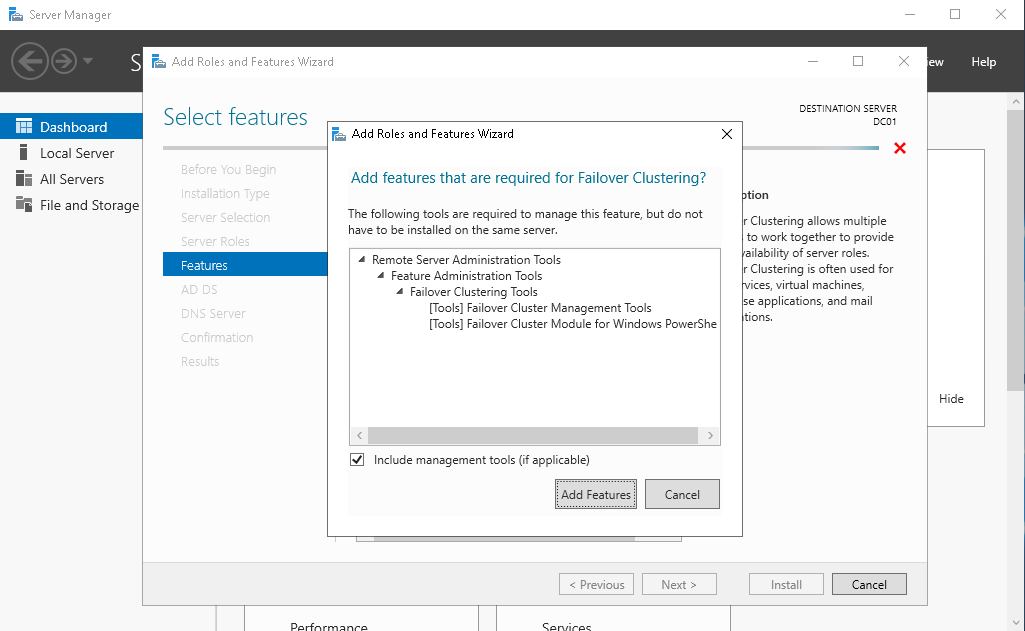
Task: Toggle Include management tools checkbox
Action: coord(357,460)
